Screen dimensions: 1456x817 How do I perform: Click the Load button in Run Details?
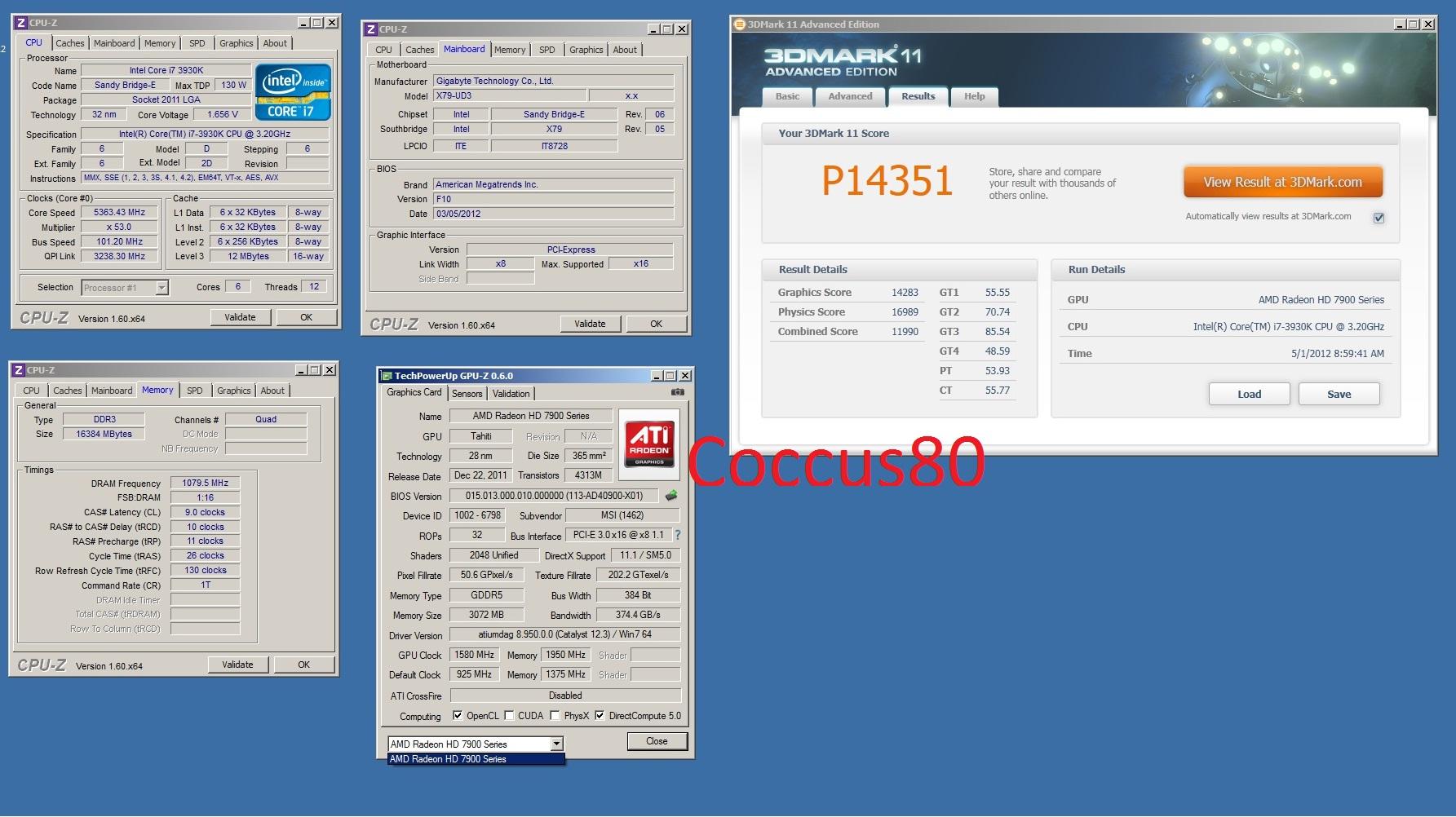[x=1250, y=394]
